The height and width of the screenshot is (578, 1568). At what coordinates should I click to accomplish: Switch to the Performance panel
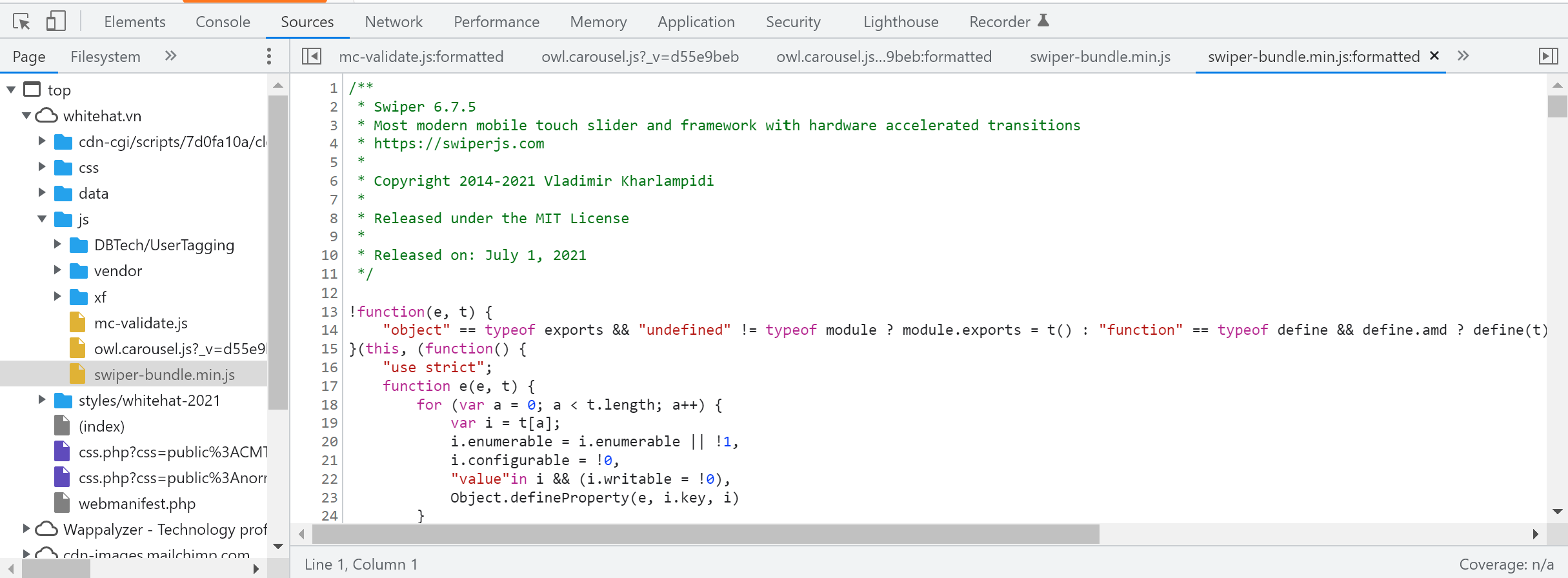(496, 22)
